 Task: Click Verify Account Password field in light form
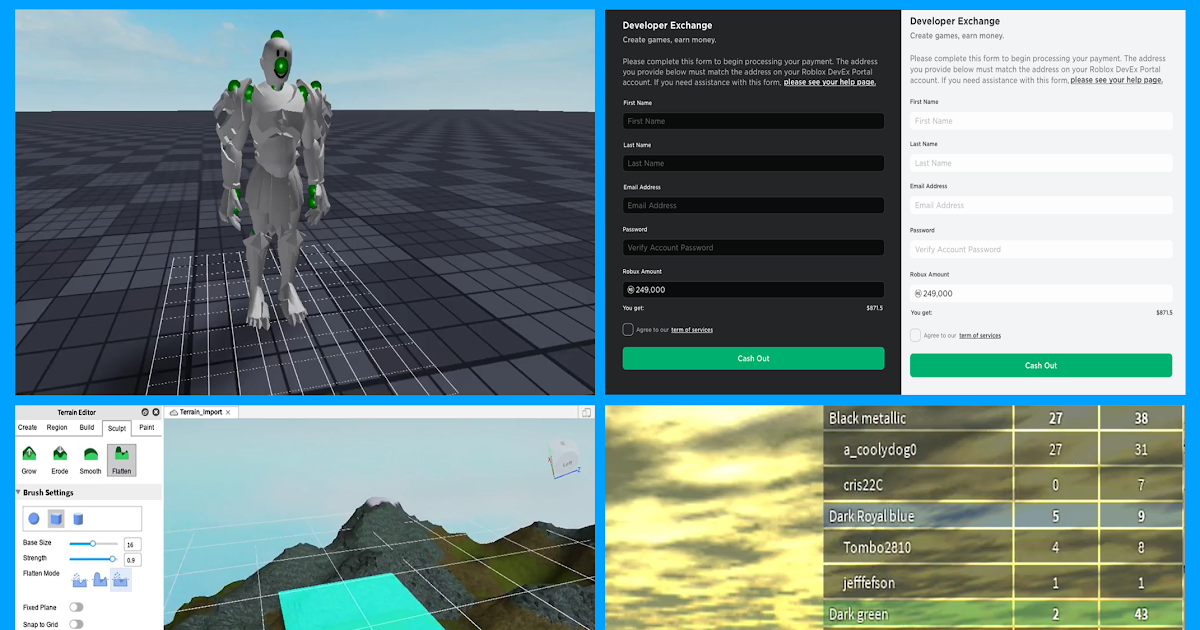click(1041, 249)
